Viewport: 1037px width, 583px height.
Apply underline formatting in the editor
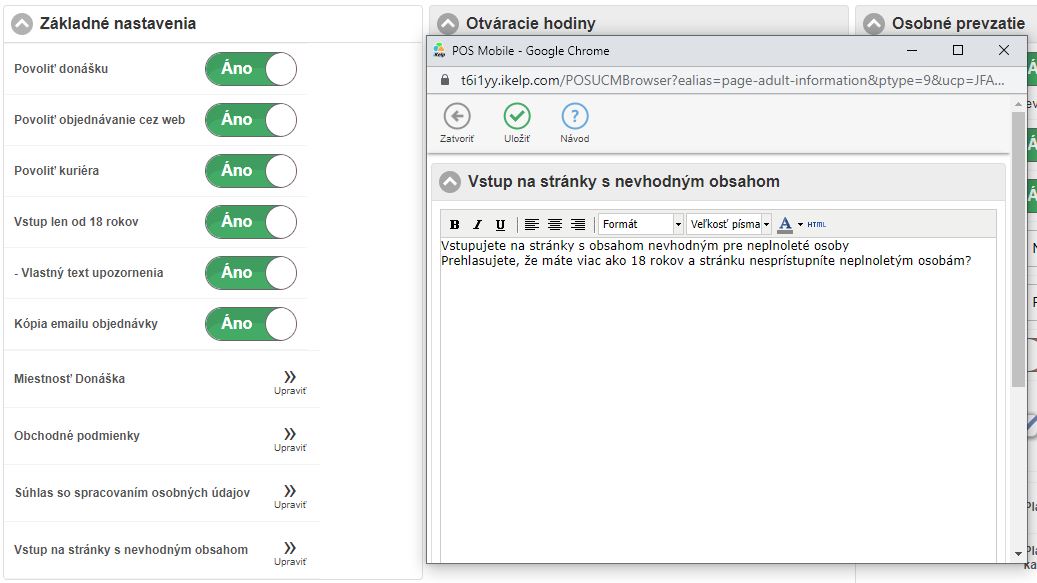[x=500, y=225]
